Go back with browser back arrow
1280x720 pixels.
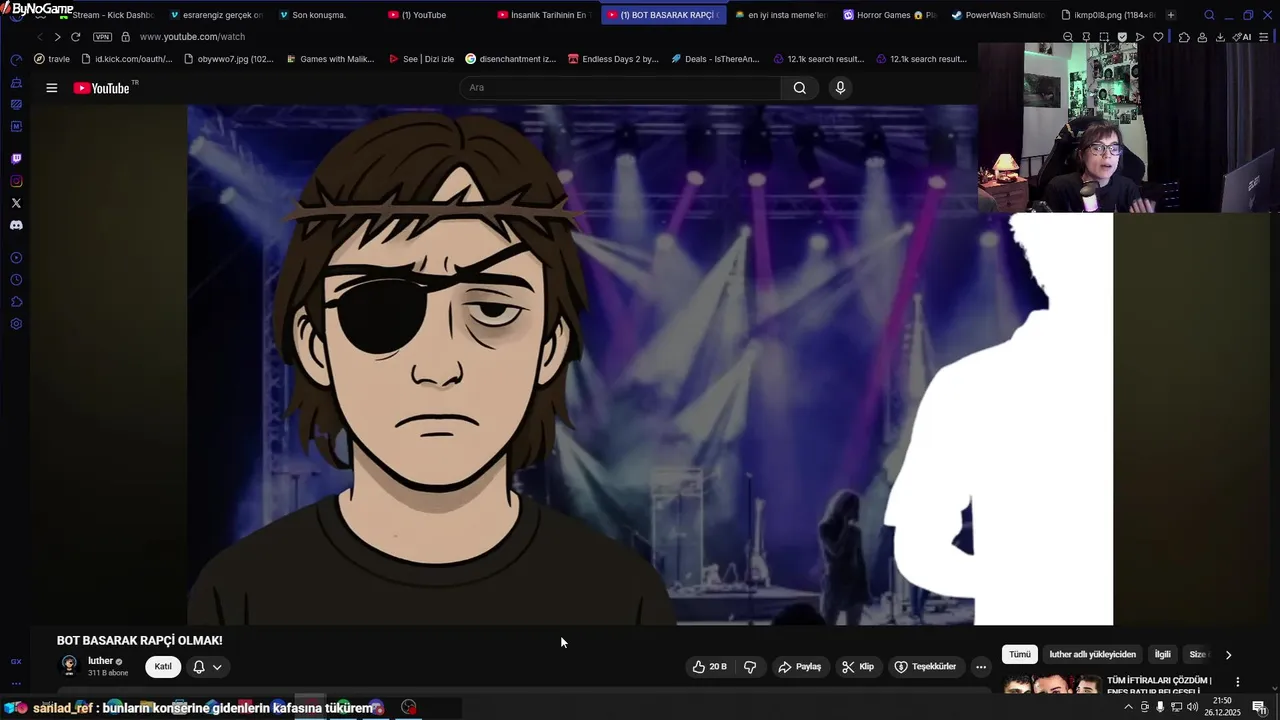[x=40, y=37]
